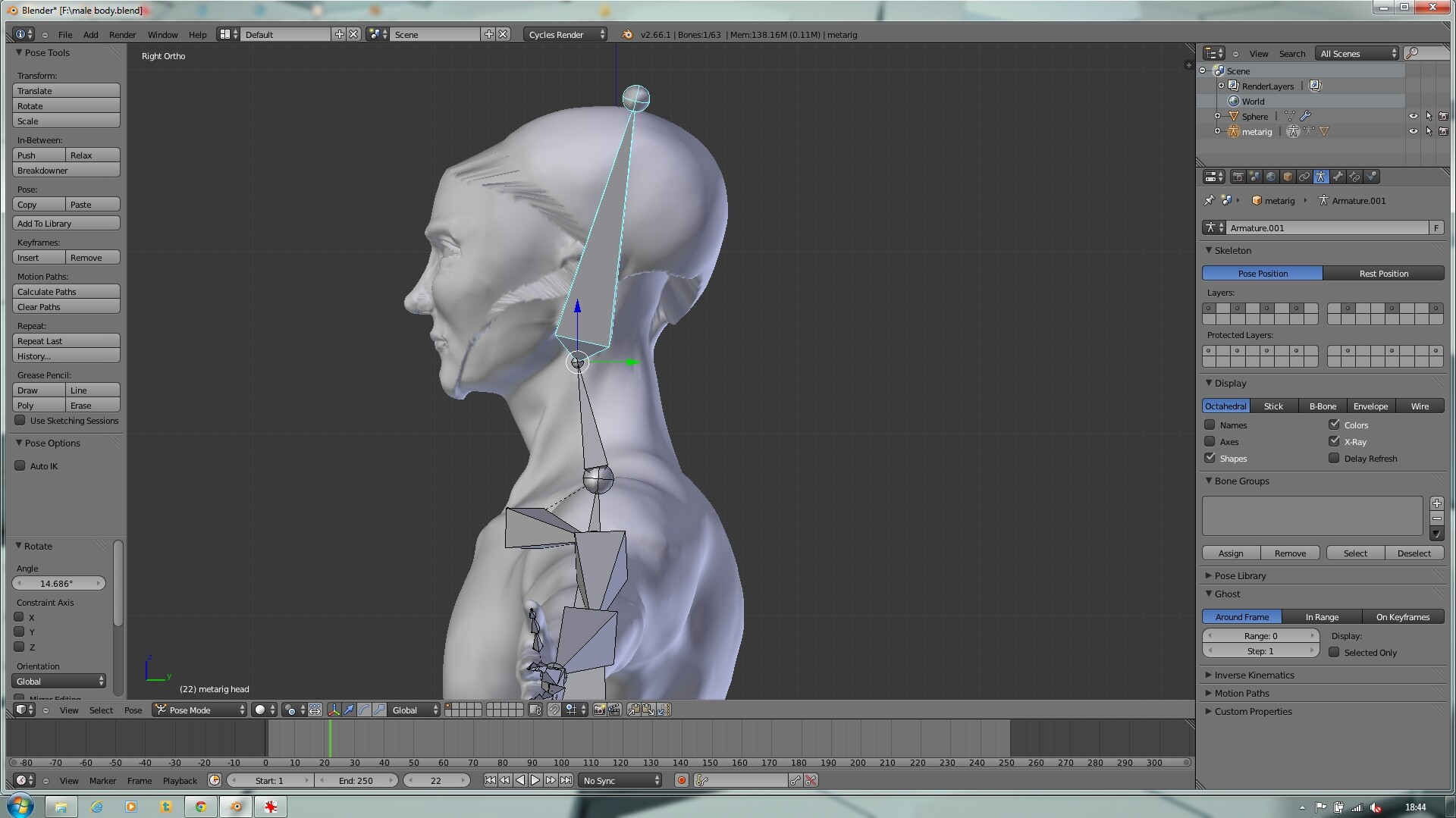Screen dimensions: 1456x818
Task: Open the Render properties tab
Action: pos(1238,177)
